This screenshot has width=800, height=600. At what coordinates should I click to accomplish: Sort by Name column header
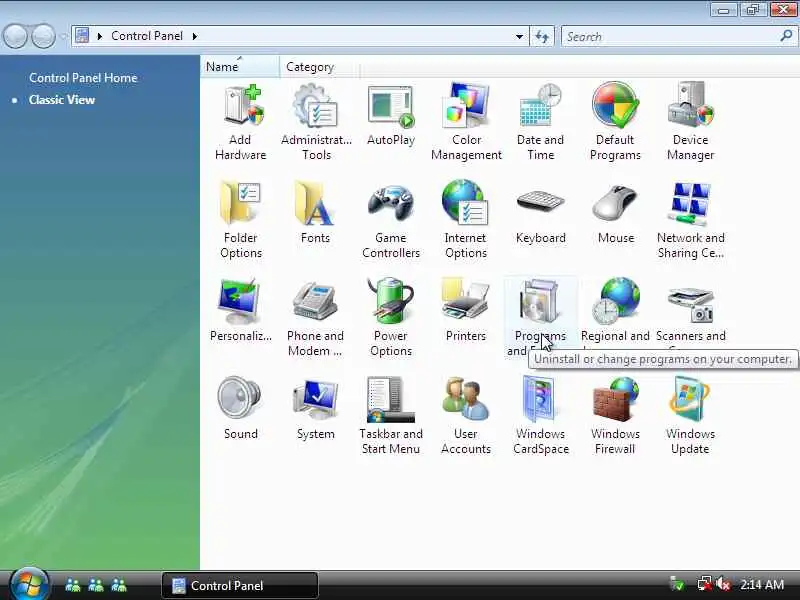pyautogui.click(x=240, y=67)
